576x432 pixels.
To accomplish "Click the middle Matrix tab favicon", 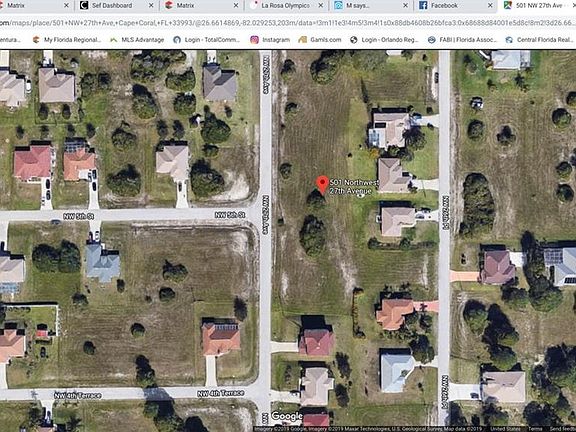I will (x=169, y=6).
